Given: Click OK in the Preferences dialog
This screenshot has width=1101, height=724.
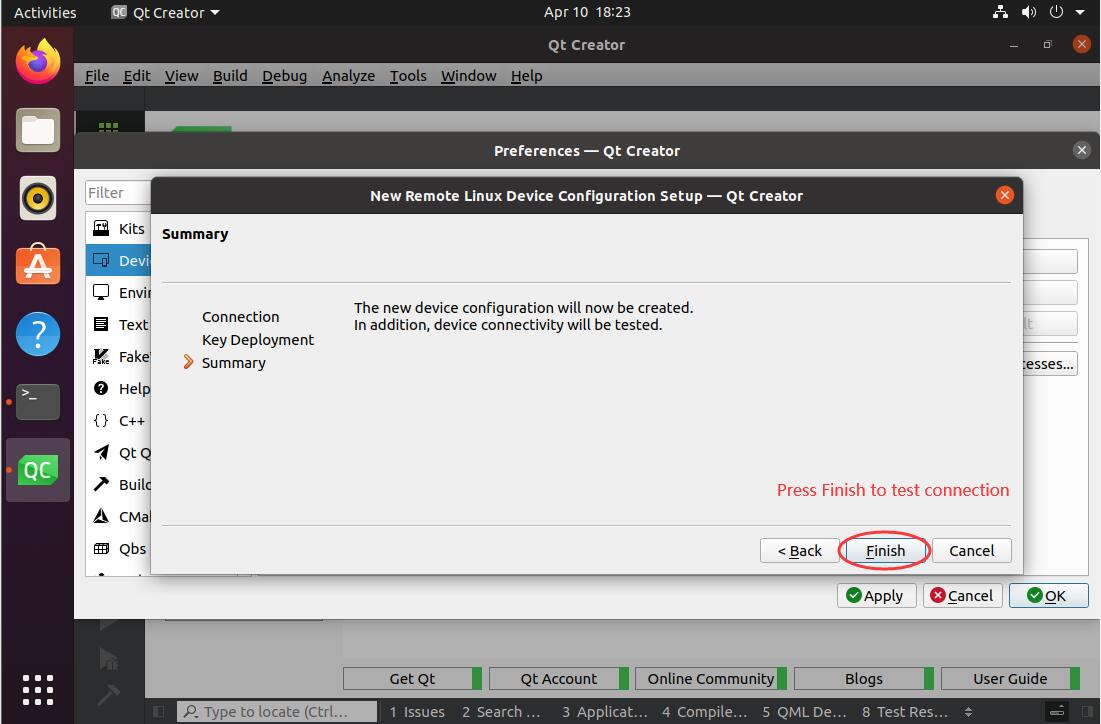Looking at the screenshot, I should (x=1048, y=595).
